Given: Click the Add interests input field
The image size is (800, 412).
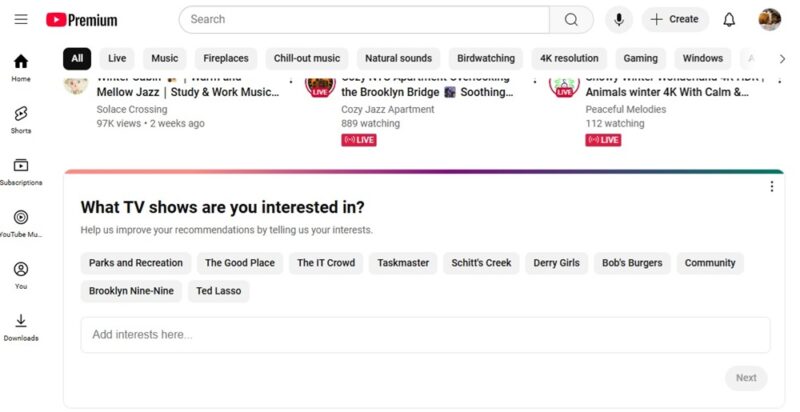Looking at the screenshot, I should (425, 335).
